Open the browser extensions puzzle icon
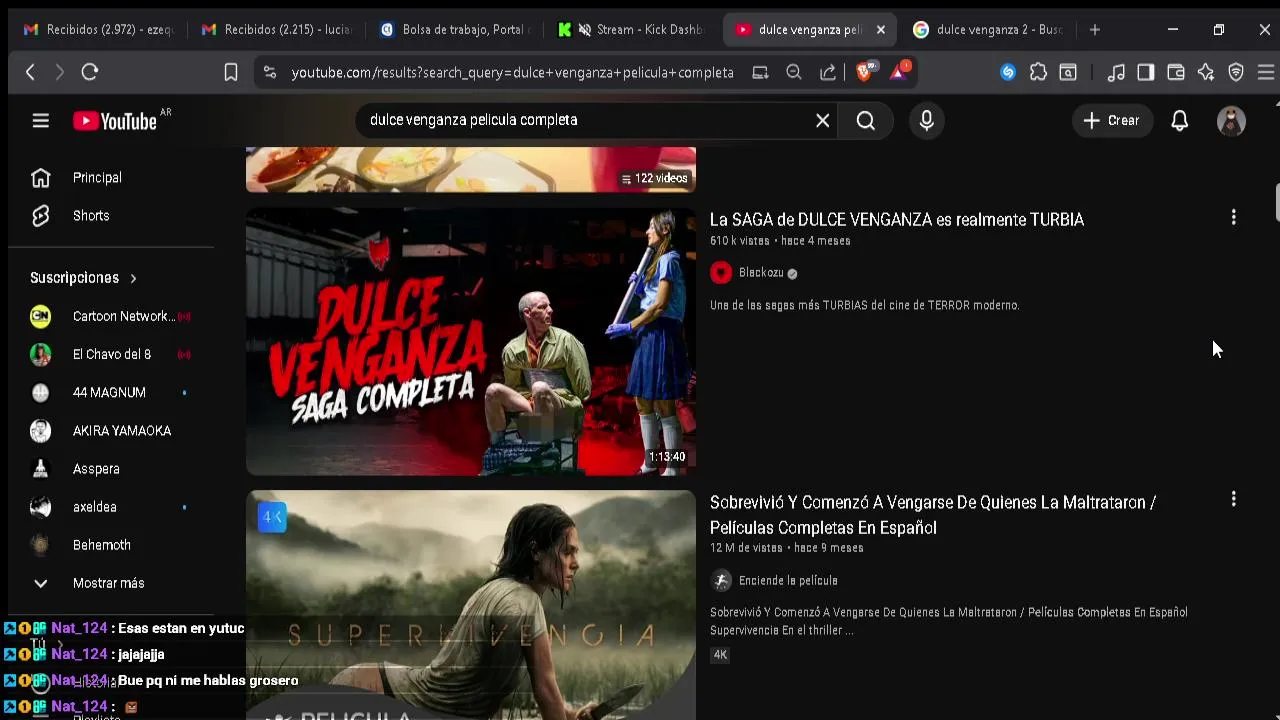 1038,72
